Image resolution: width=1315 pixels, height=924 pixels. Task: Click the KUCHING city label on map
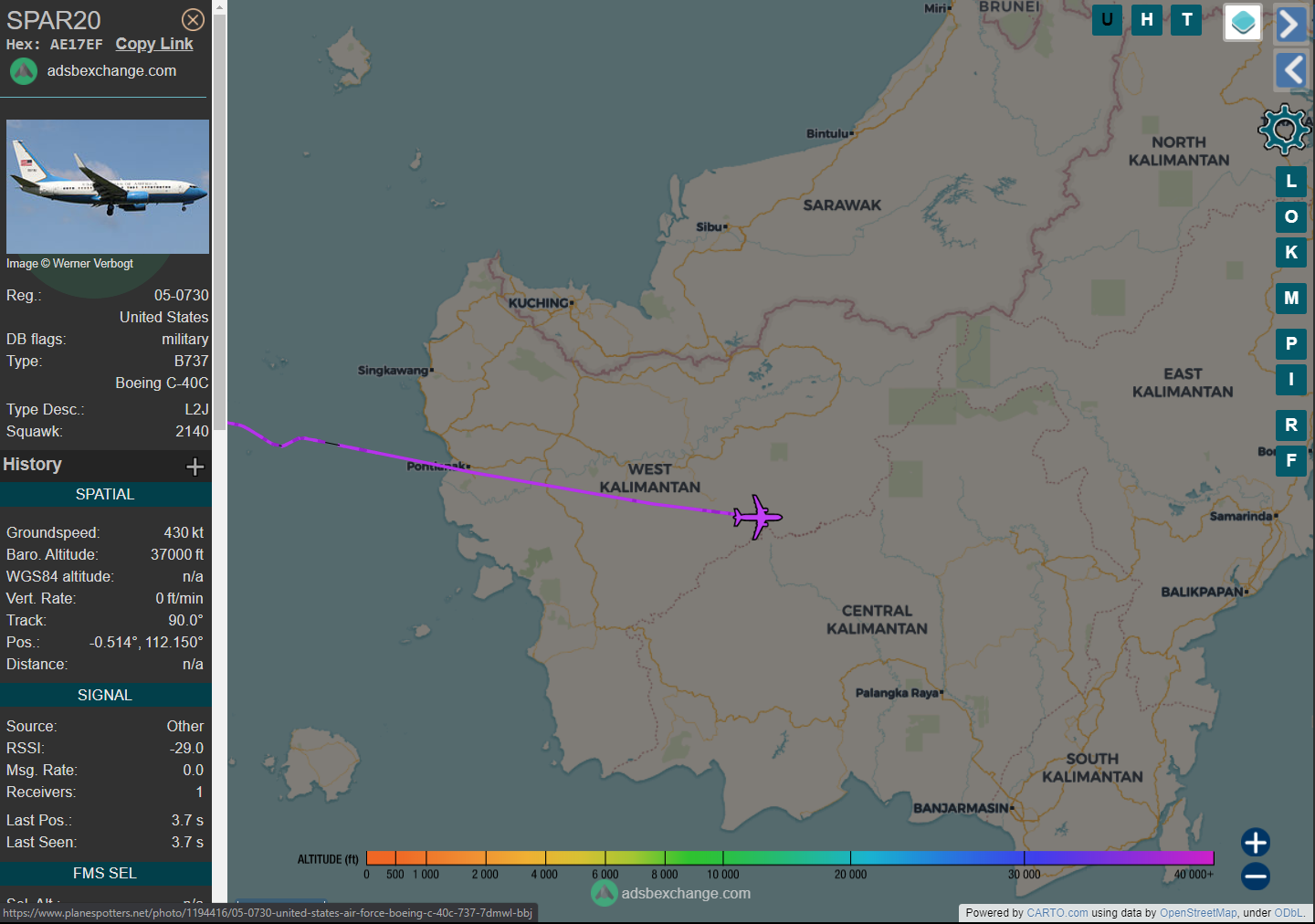[x=541, y=303]
